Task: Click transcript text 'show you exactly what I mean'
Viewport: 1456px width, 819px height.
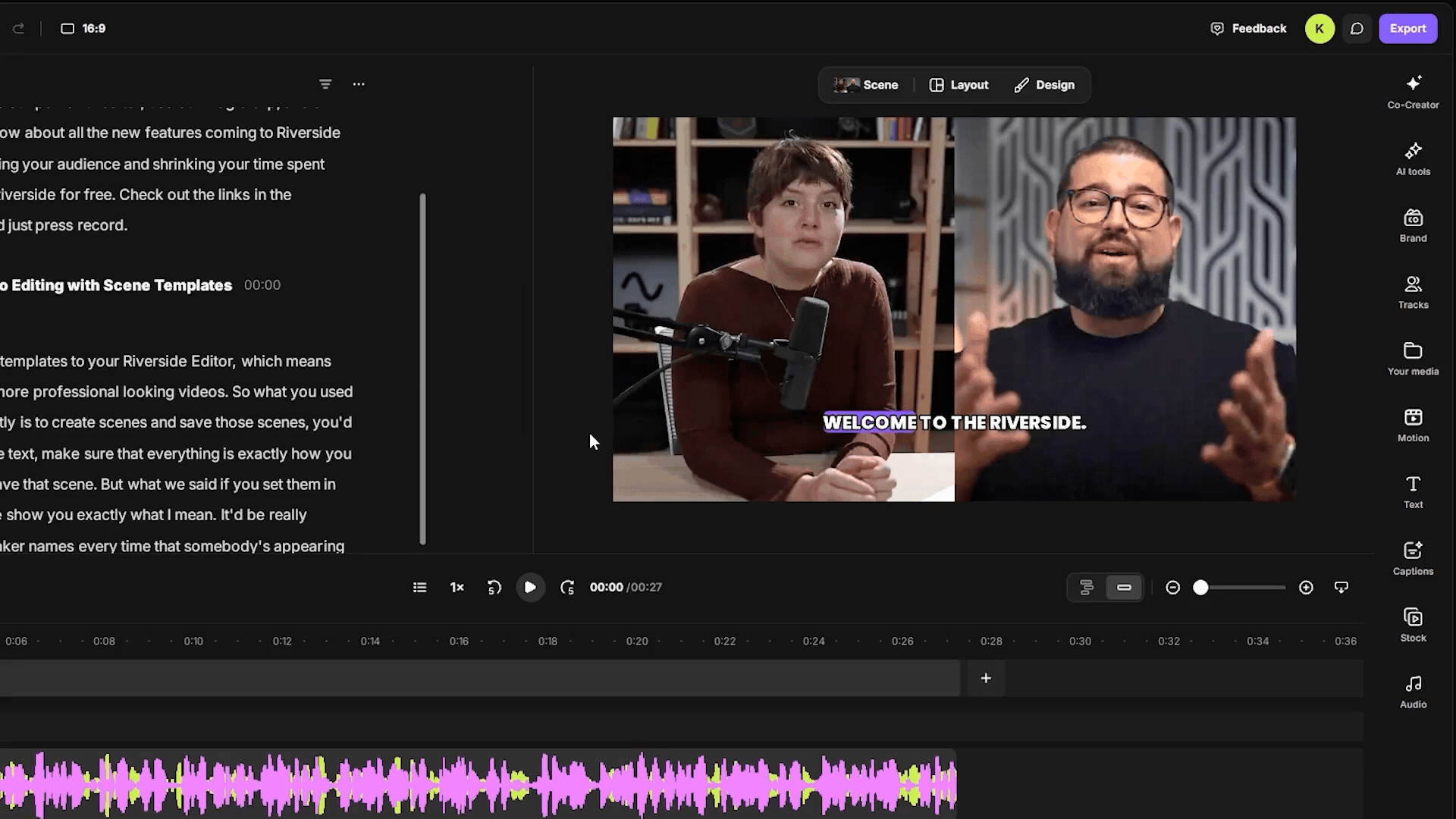Action: click(110, 515)
